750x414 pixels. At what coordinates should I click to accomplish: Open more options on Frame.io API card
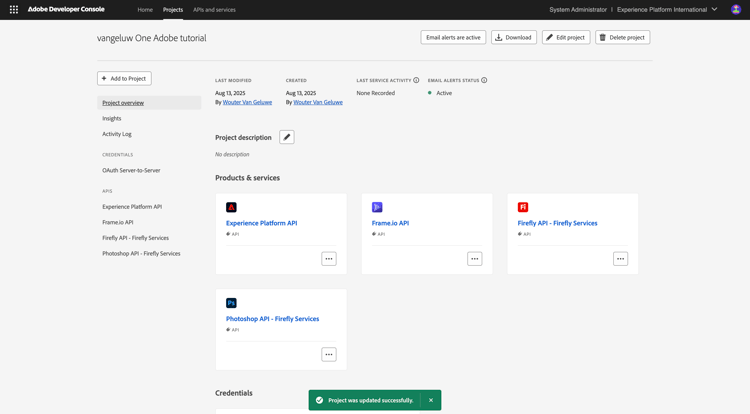click(x=474, y=259)
